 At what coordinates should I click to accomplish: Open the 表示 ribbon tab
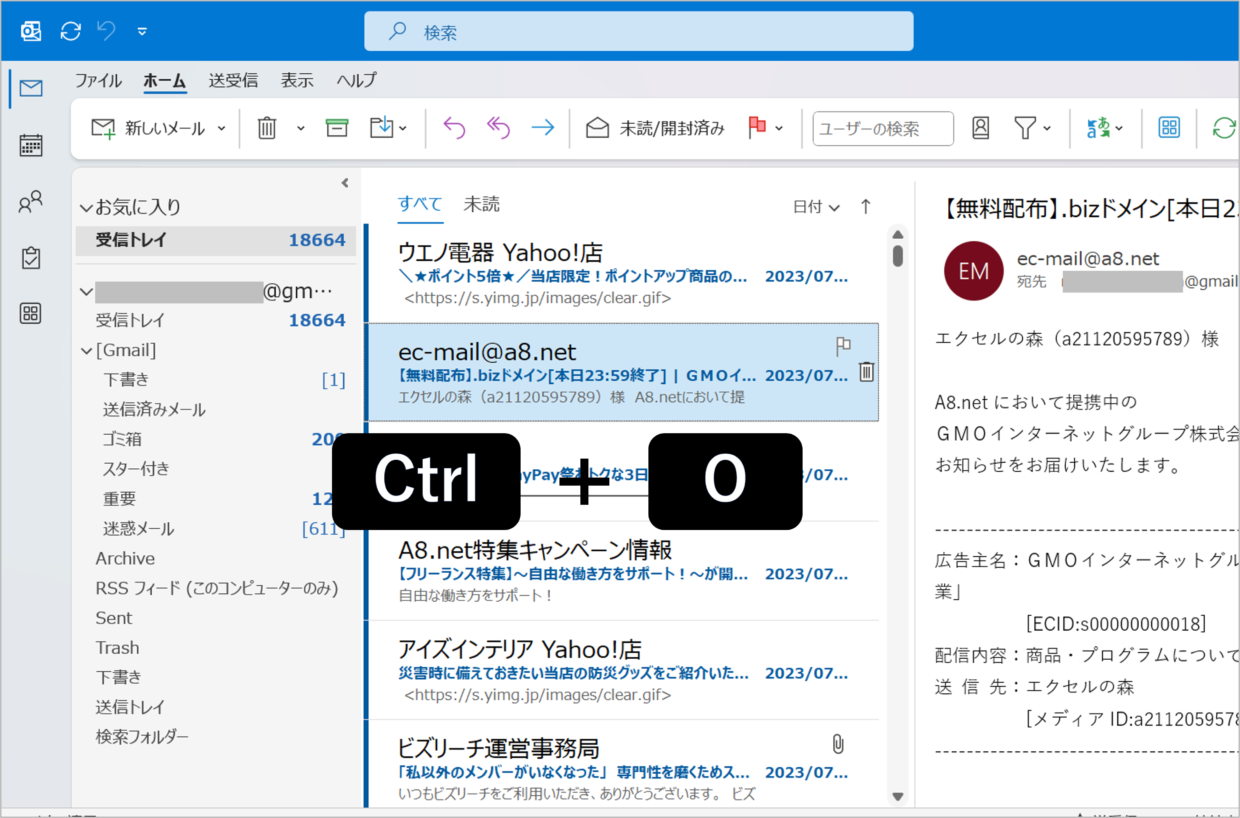click(297, 81)
